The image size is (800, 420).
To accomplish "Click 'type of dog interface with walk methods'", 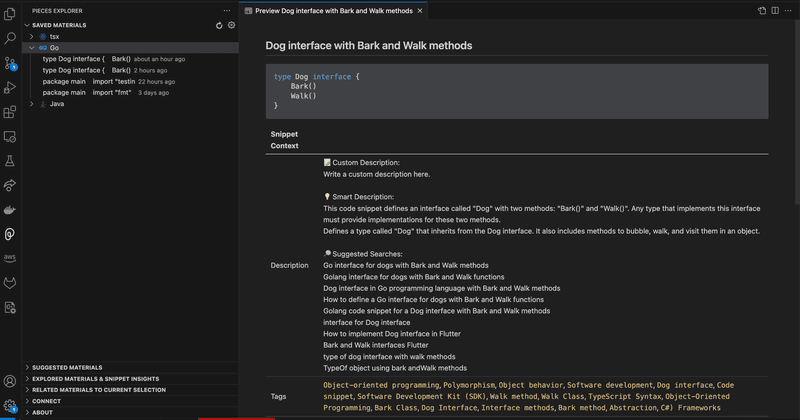I will (x=389, y=357).
